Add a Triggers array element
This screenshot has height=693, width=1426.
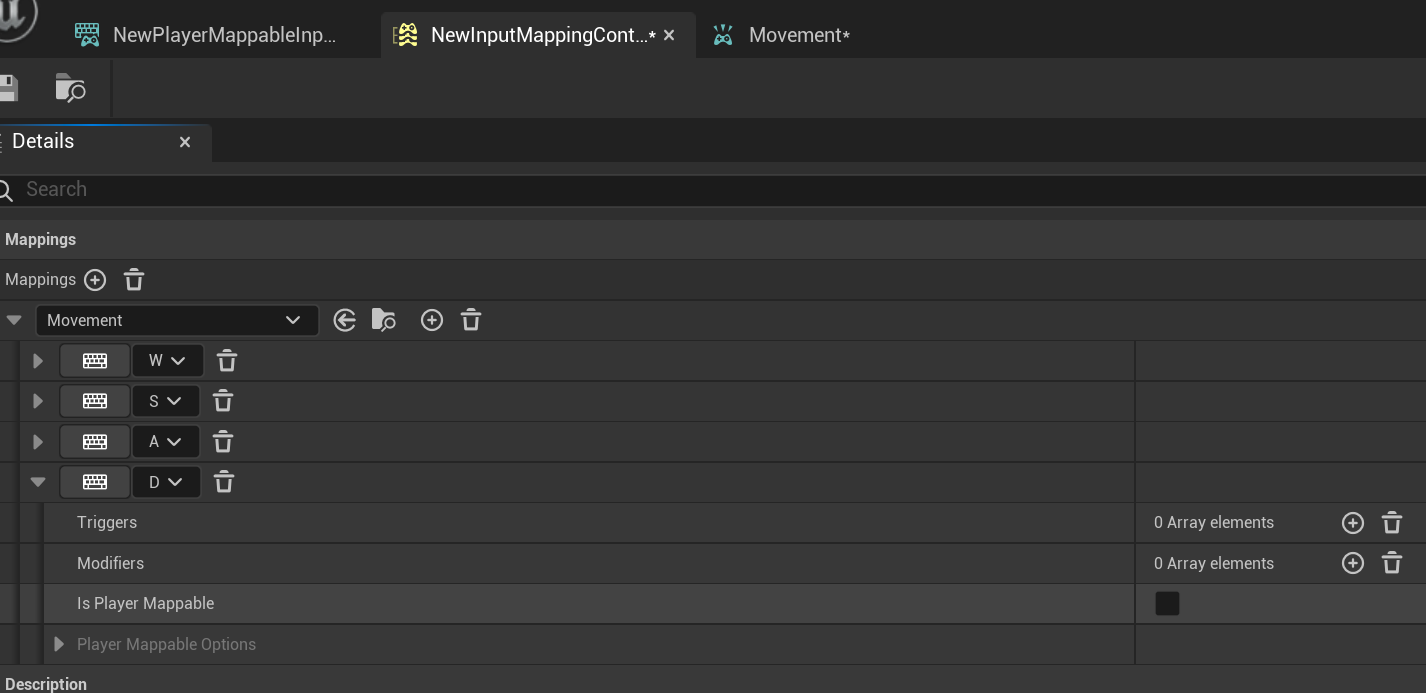[1352, 523]
